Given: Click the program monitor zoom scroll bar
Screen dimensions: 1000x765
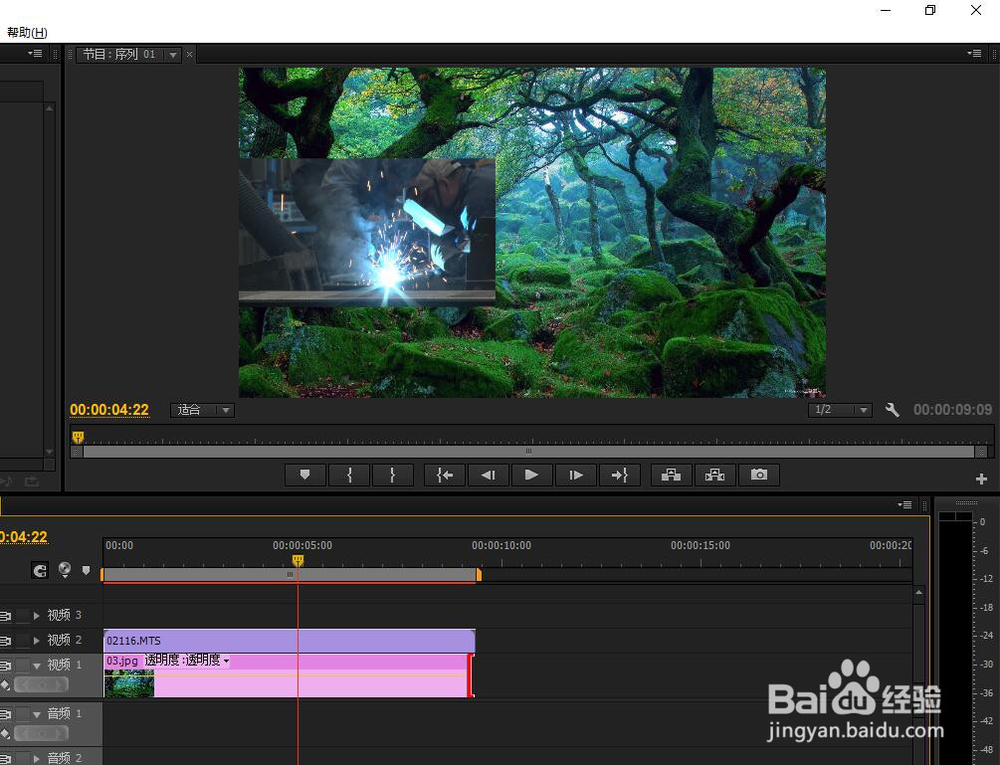Looking at the screenshot, I should click(x=529, y=451).
